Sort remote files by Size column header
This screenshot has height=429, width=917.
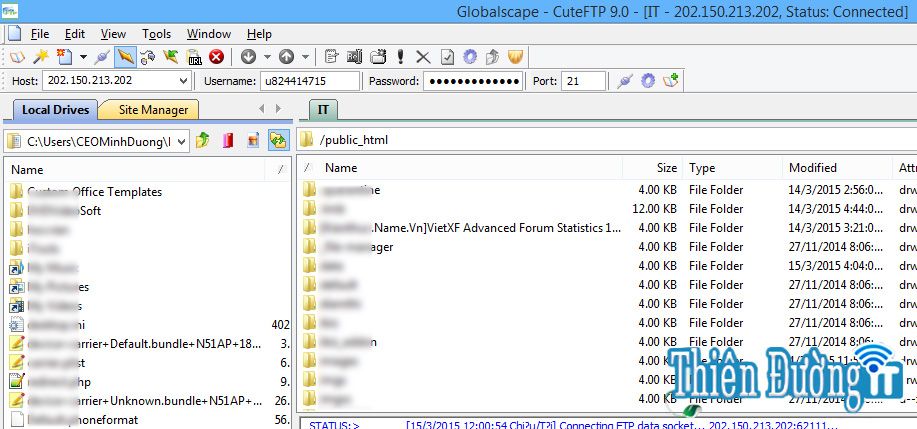pos(666,168)
